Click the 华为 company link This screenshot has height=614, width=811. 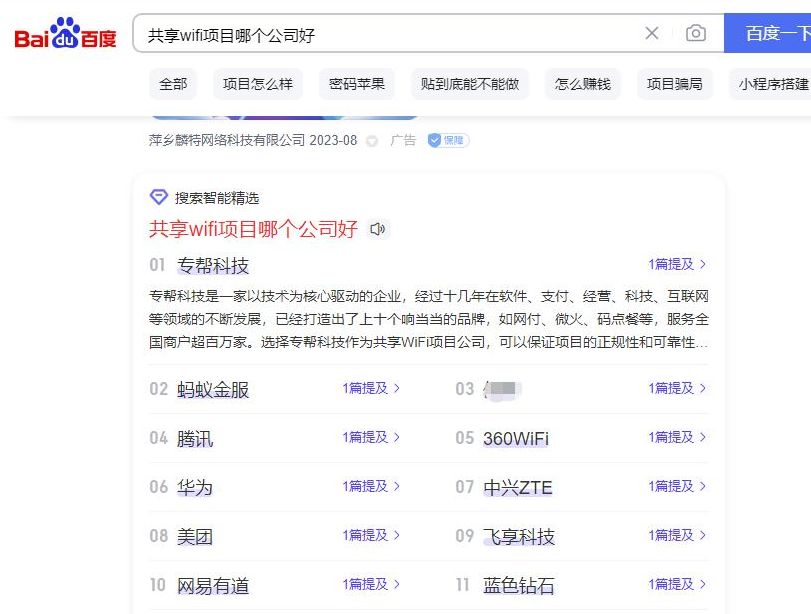[194, 487]
